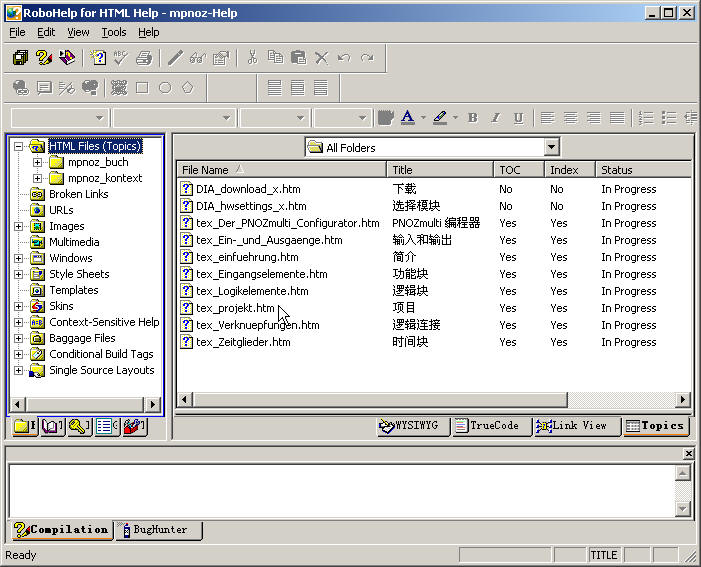
Task: Click the Cut scissors icon
Action: tap(253, 58)
